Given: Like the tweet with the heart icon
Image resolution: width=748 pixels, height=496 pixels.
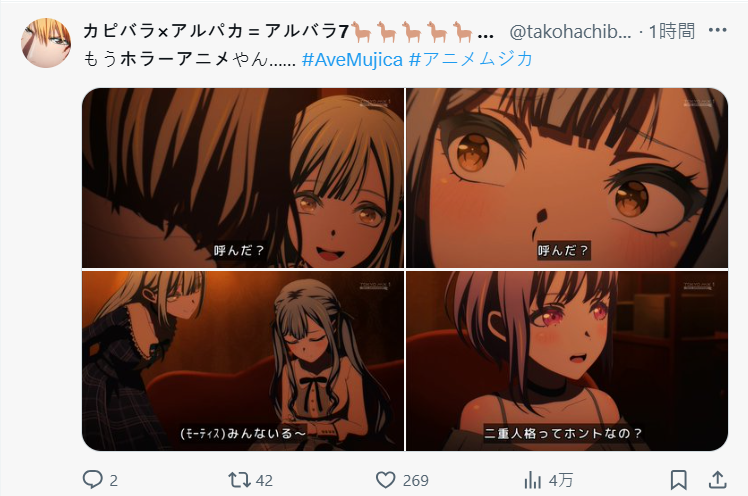Looking at the screenshot, I should click(x=385, y=480).
